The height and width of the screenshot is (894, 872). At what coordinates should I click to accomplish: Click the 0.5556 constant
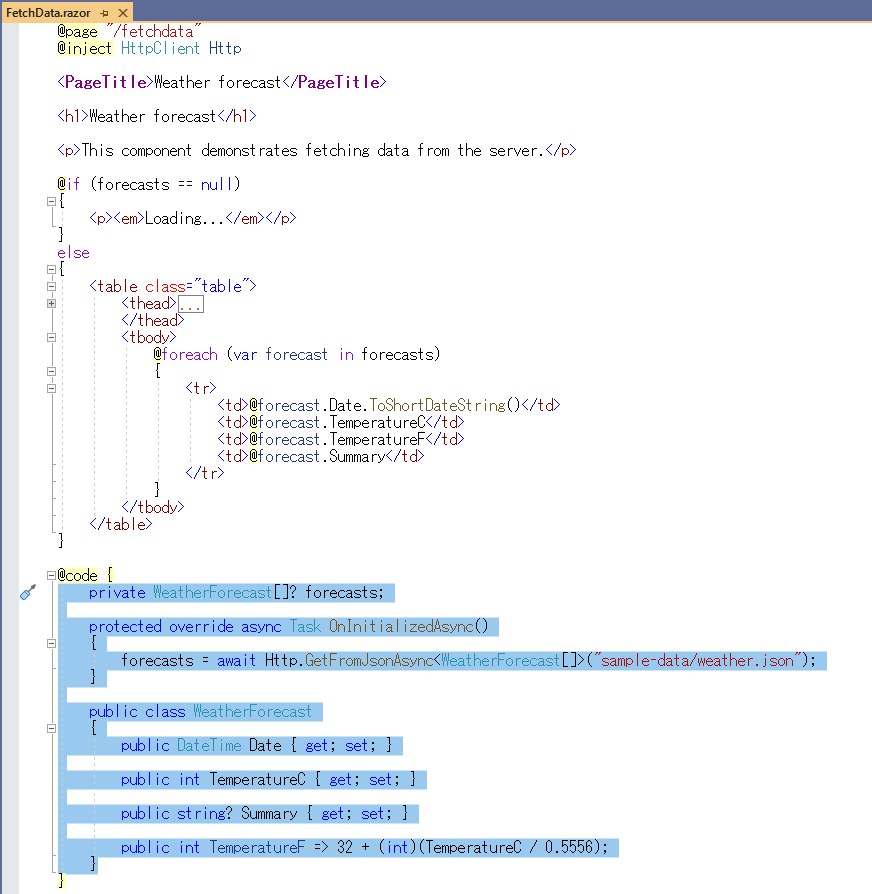pyautogui.click(x=569, y=847)
